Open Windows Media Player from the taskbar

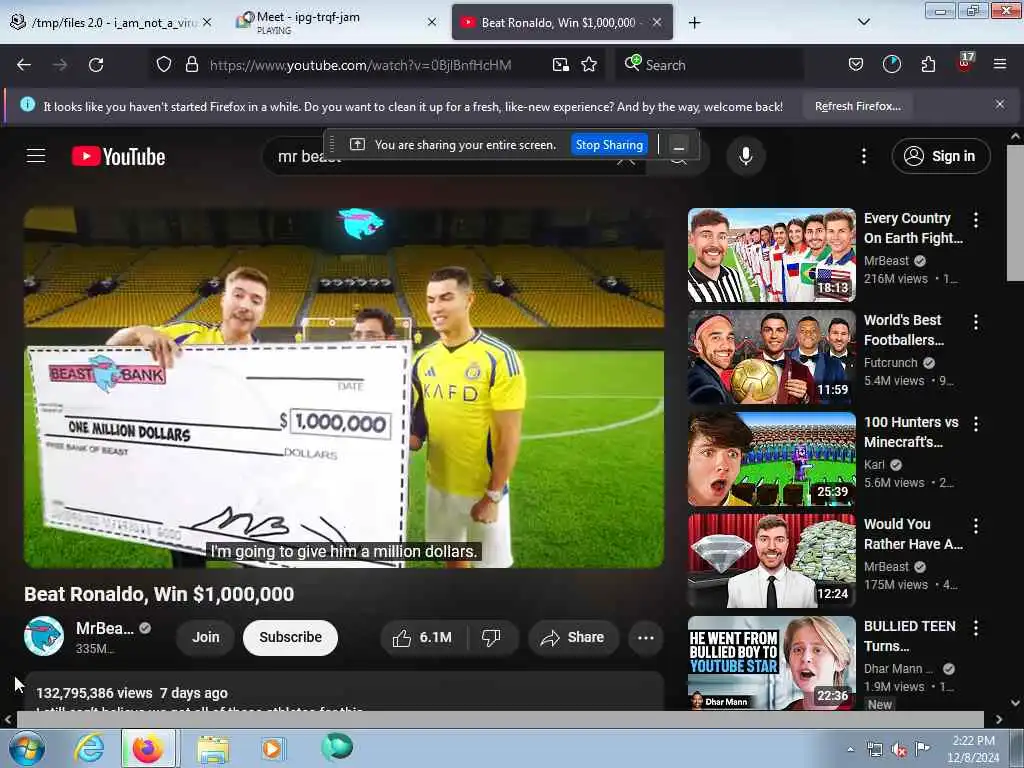[x=272, y=748]
